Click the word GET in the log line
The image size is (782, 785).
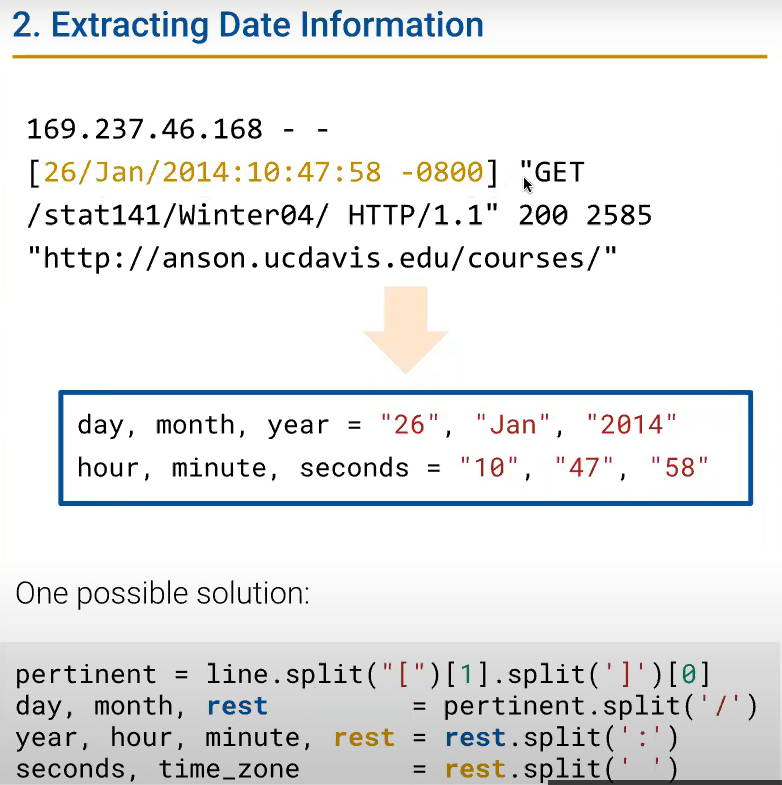(x=559, y=173)
